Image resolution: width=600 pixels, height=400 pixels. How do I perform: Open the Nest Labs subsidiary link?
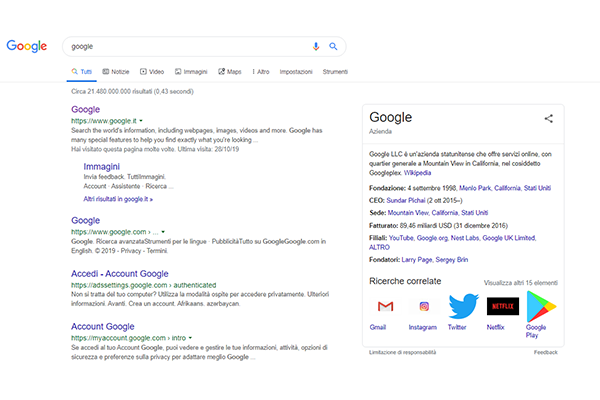tap(465, 238)
